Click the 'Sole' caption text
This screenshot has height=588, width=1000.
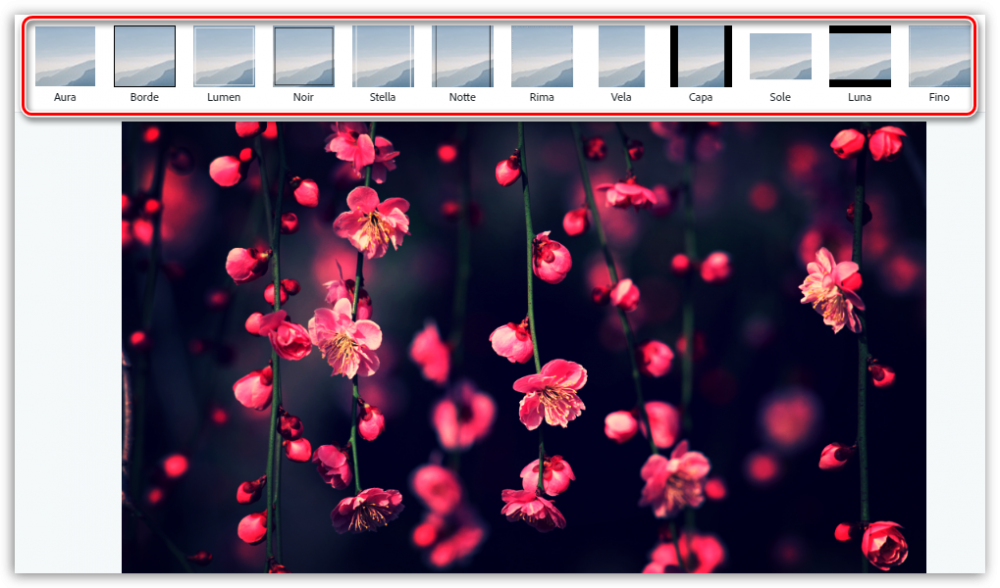780,98
